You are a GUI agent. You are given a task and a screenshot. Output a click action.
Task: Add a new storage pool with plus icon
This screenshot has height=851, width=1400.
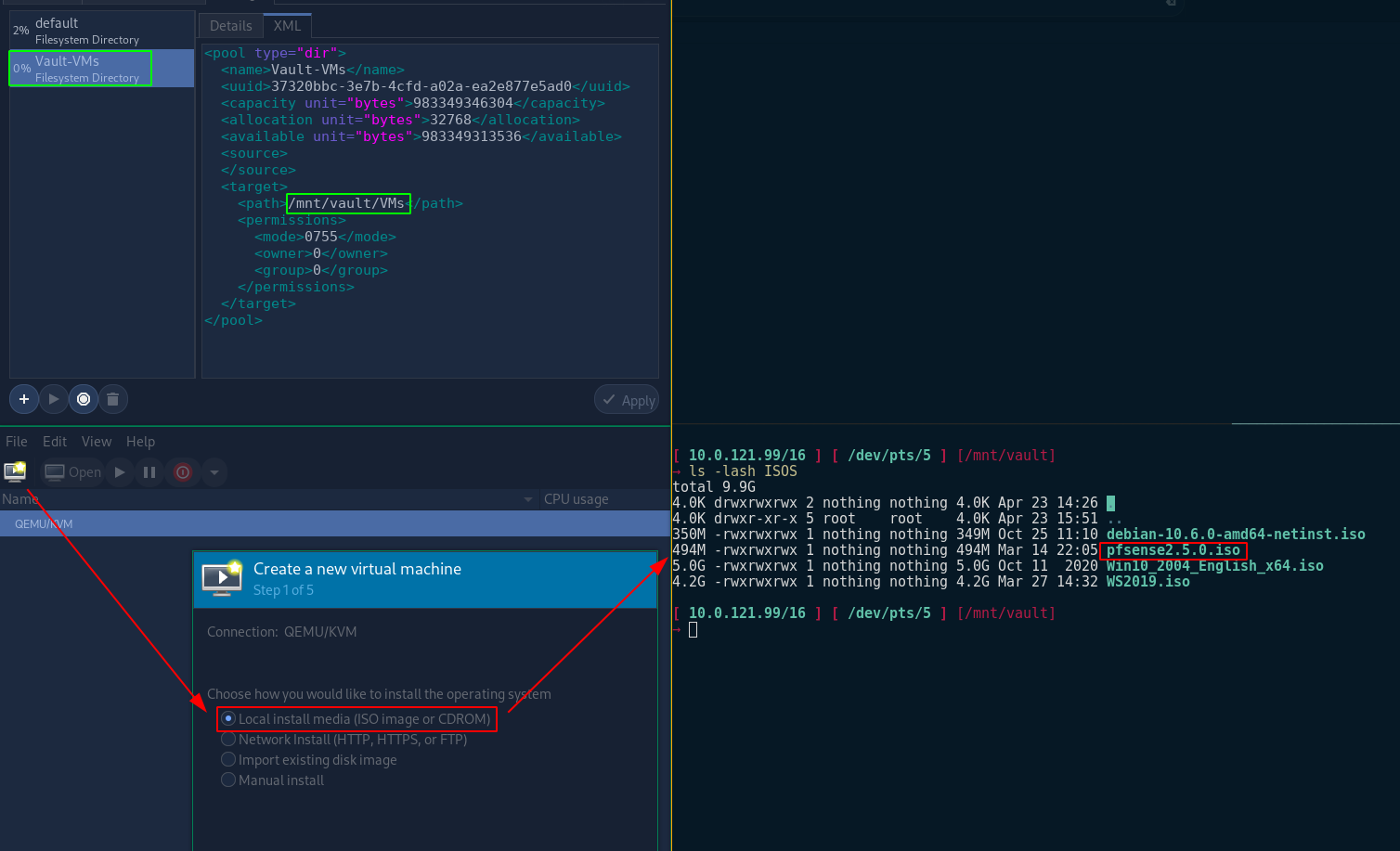tap(24, 399)
